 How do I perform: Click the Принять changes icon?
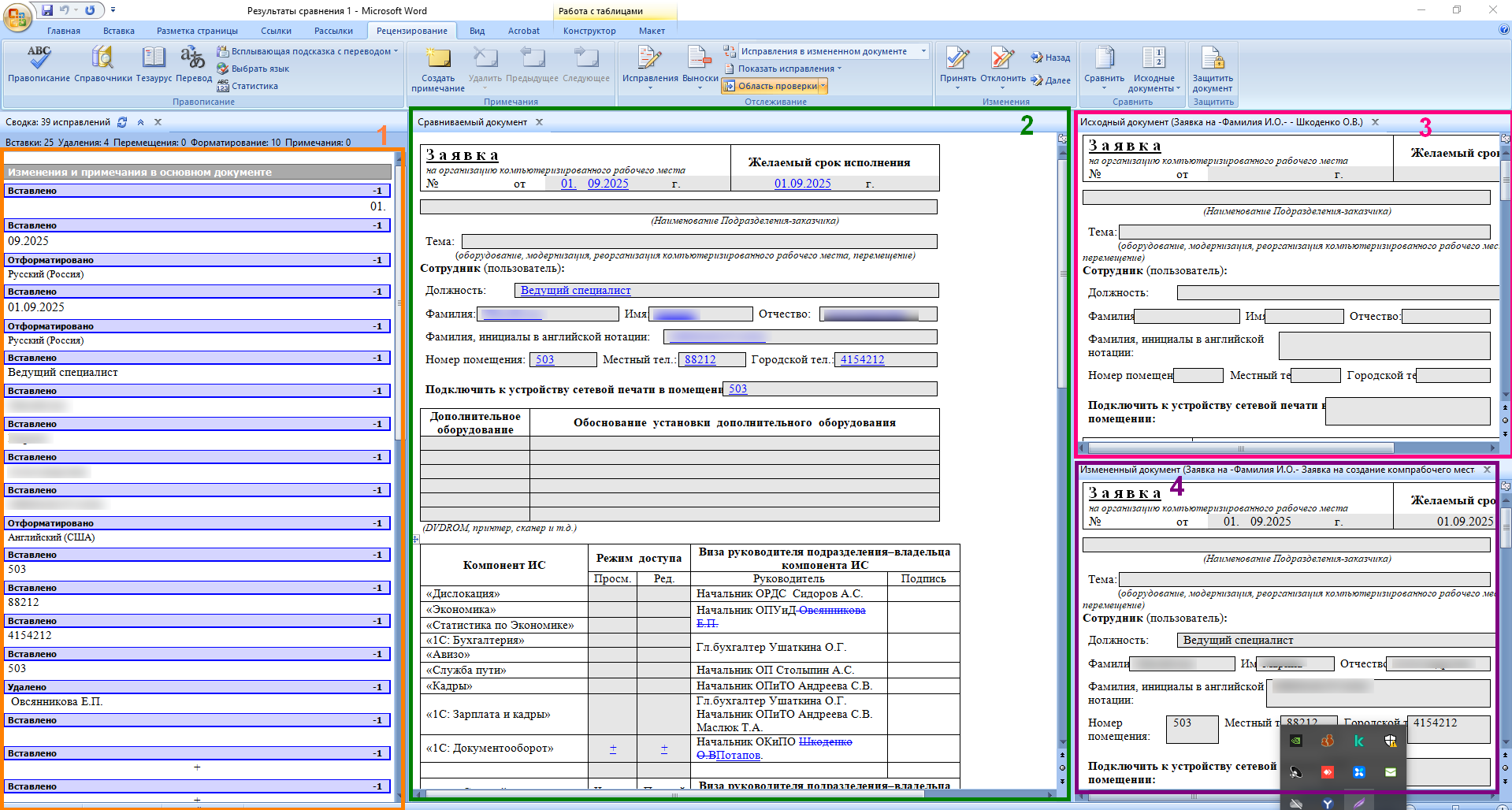[957, 58]
